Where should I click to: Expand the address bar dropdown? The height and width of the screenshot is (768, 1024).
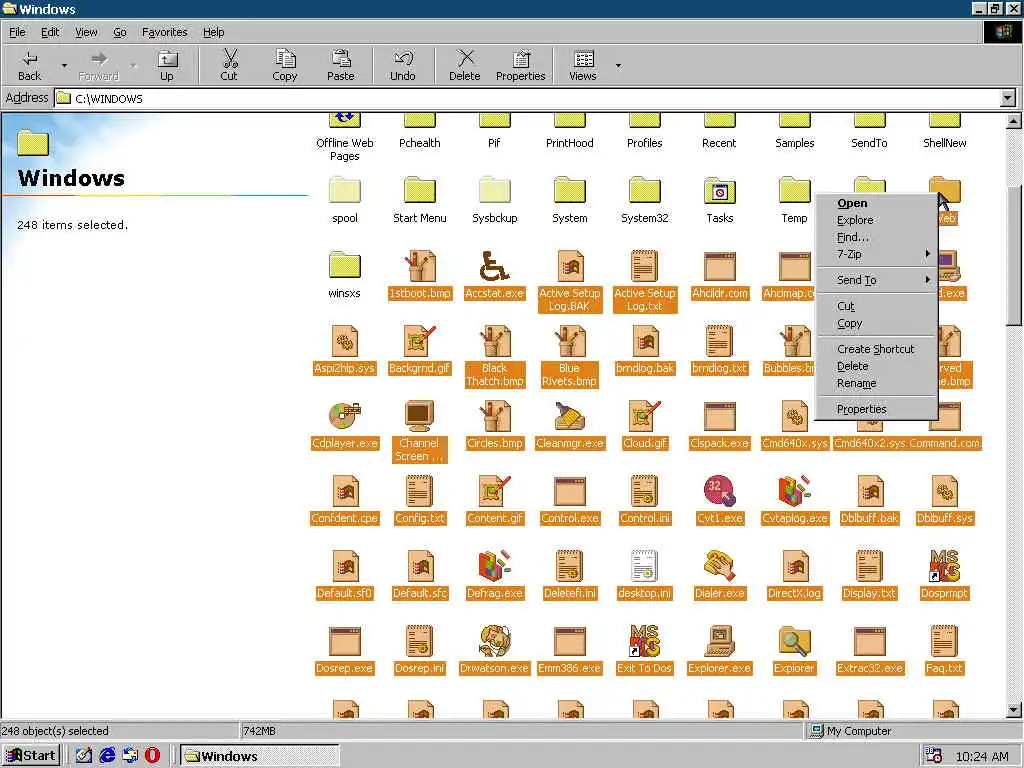pos(1008,98)
